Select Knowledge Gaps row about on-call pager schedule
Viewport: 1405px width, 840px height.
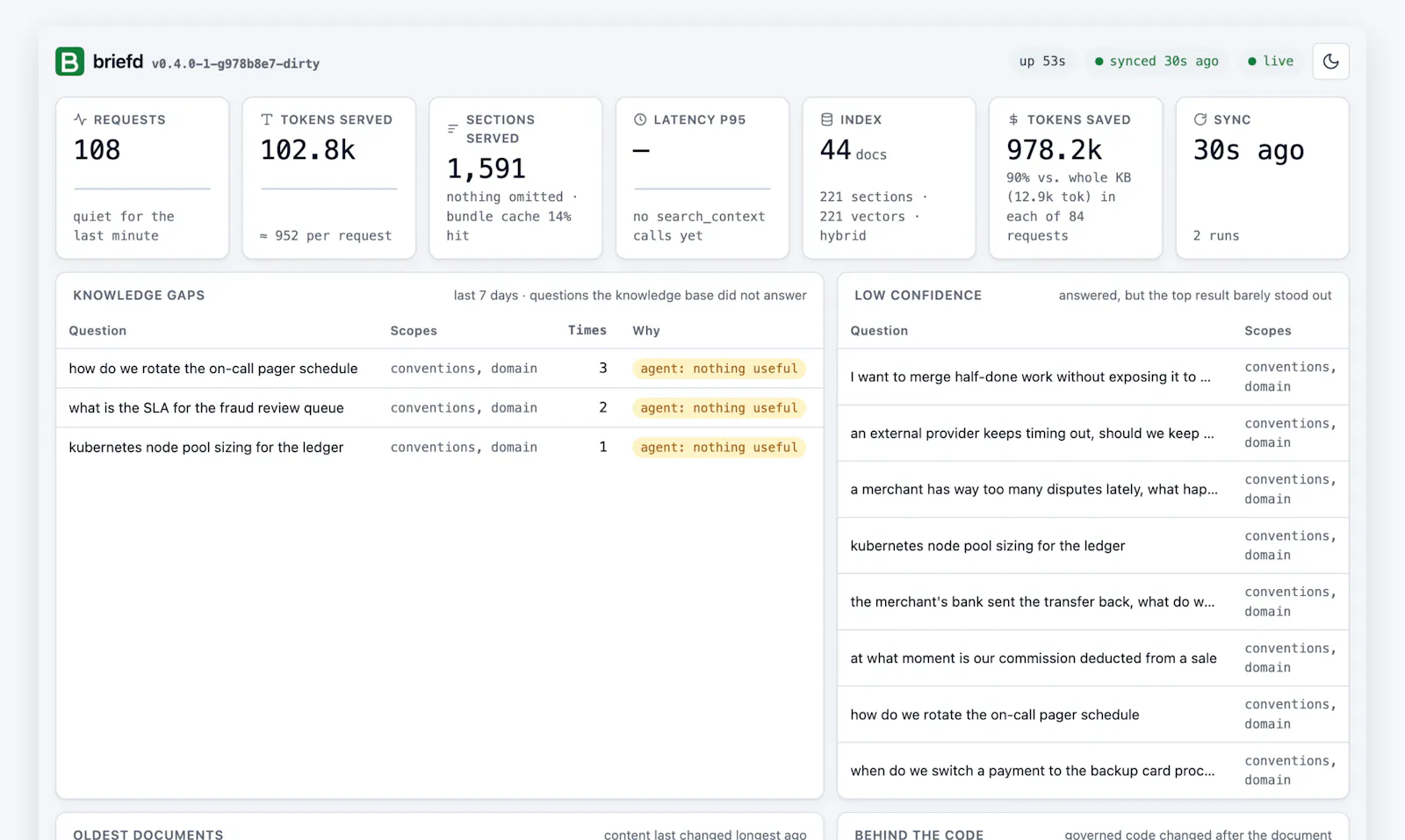click(x=440, y=369)
